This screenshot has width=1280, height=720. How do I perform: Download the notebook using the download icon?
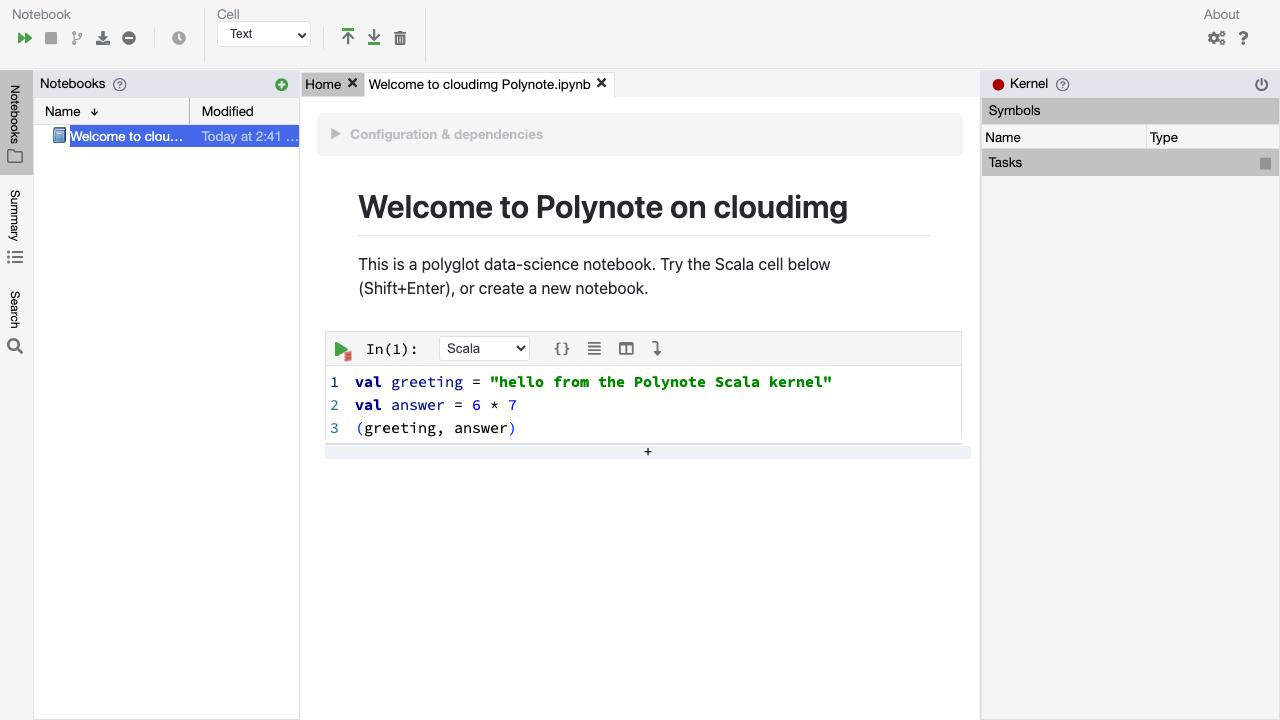103,38
